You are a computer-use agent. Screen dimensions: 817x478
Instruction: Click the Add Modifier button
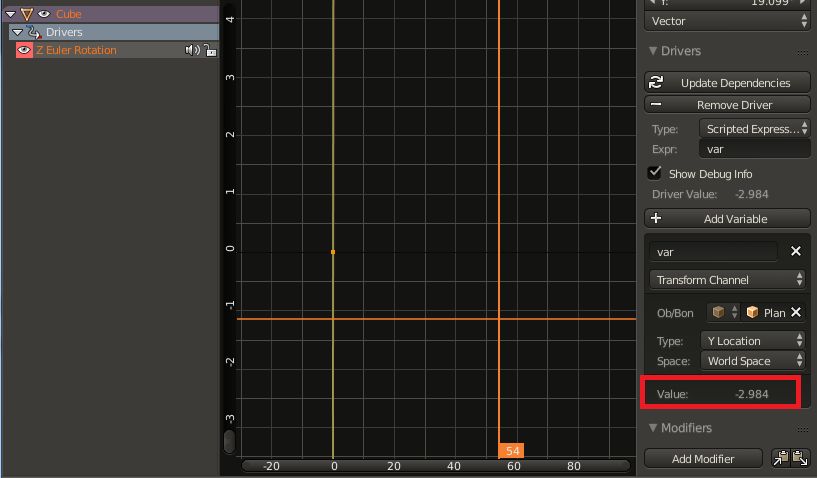[703, 459]
